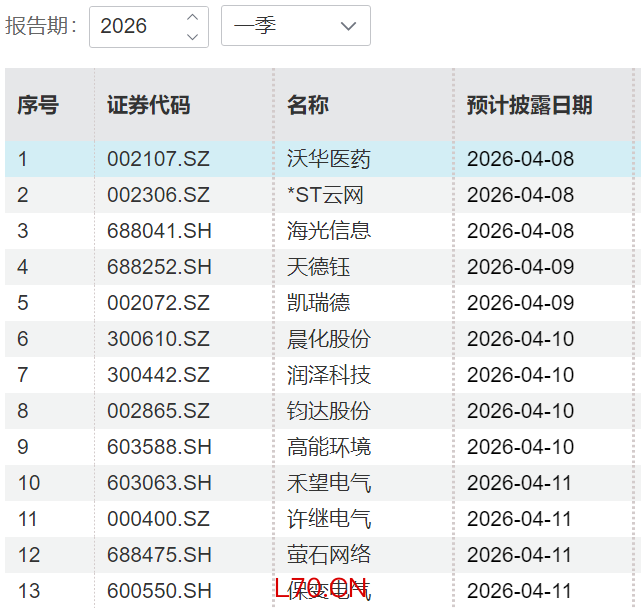Click 许继电气 disclosure date 2026-04-11
The image size is (641, 608).
(520, 519)
